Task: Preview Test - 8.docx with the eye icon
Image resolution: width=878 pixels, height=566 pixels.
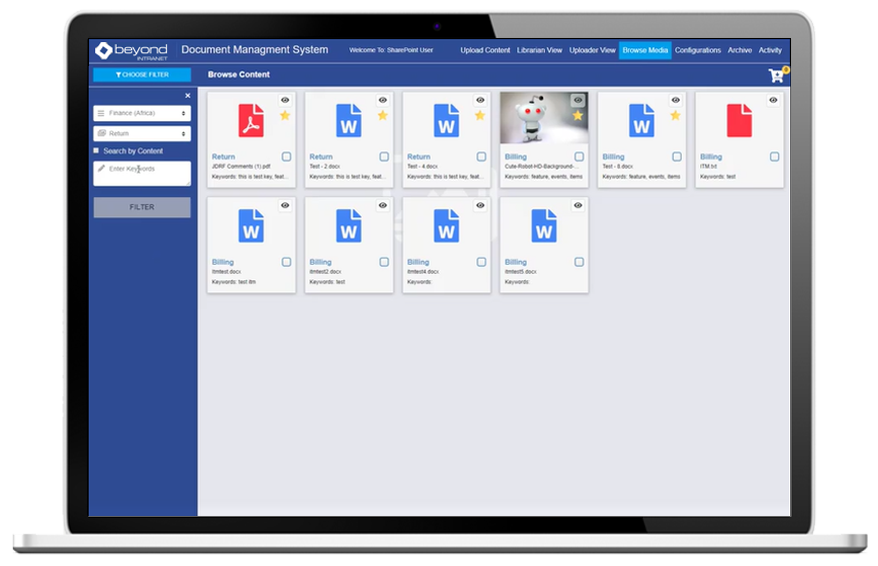Action: (675, 100)
